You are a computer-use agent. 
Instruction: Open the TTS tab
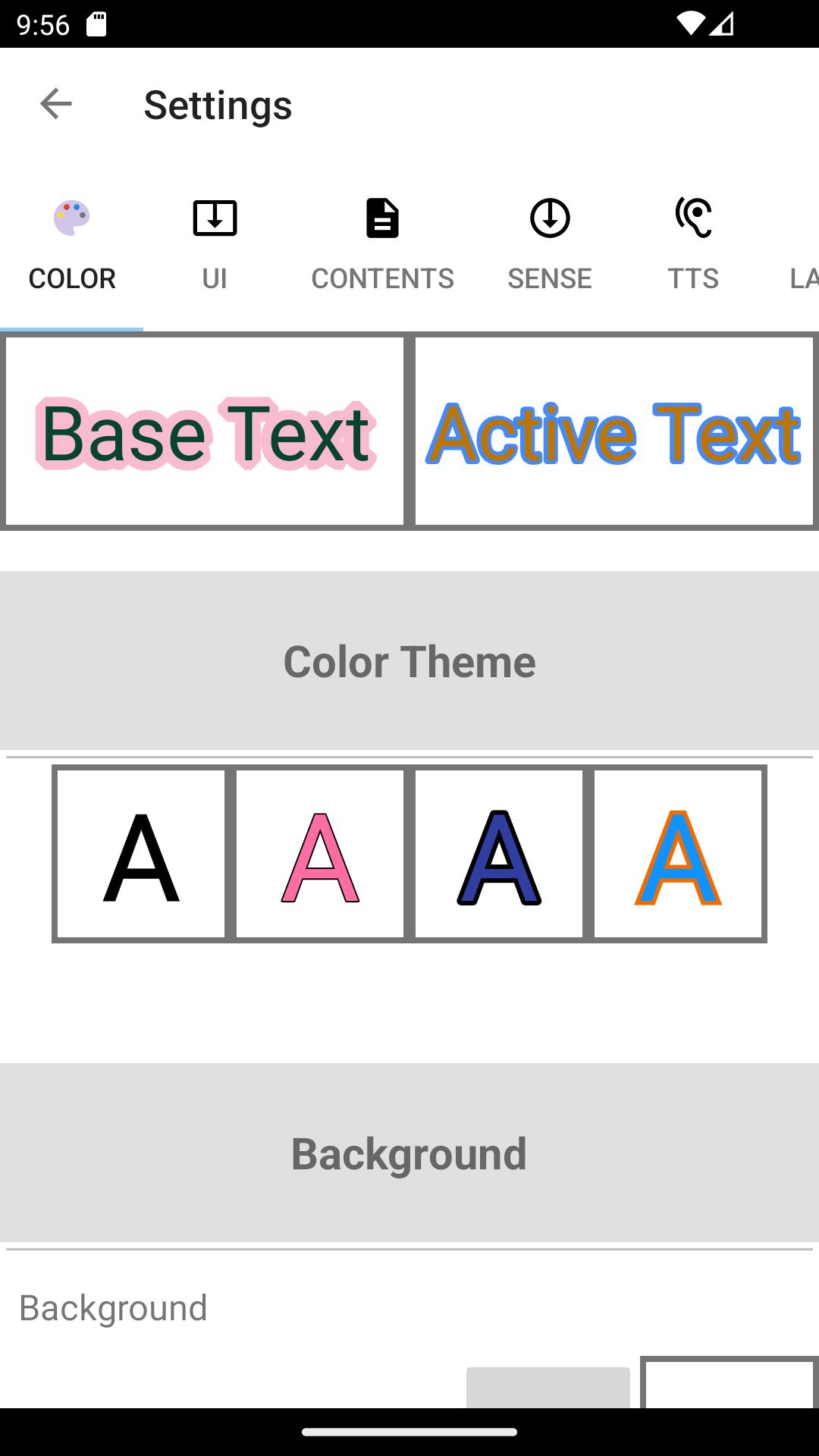pyautogui.click(x=693, y=278)
